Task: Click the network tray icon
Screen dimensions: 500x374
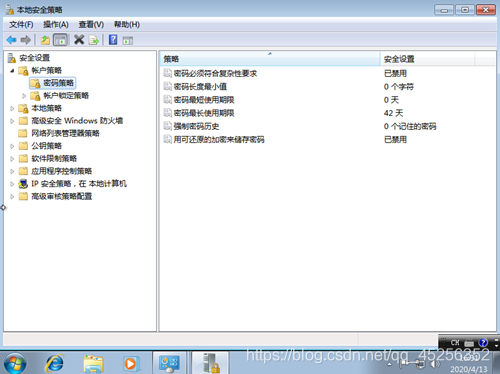Action: point(420,364)
